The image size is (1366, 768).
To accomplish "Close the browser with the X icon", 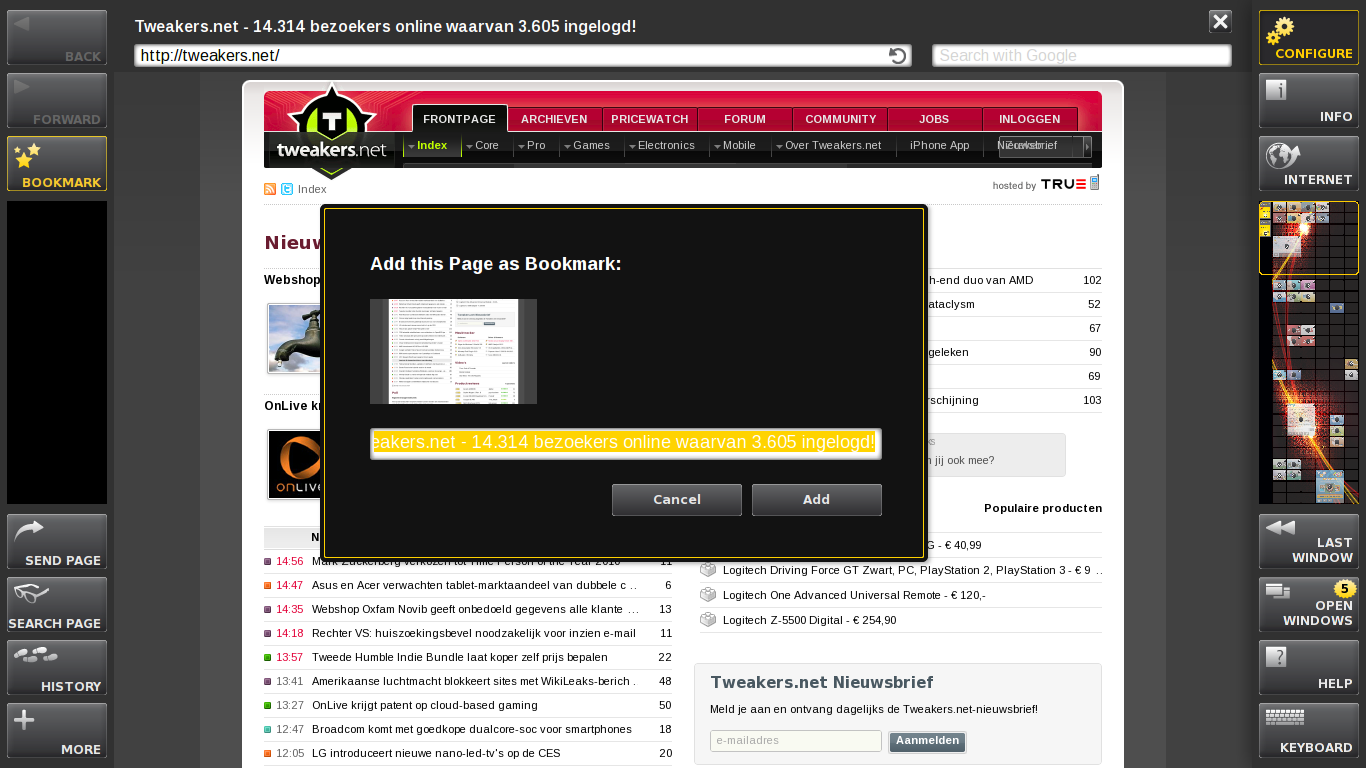I will (1220, 21).
